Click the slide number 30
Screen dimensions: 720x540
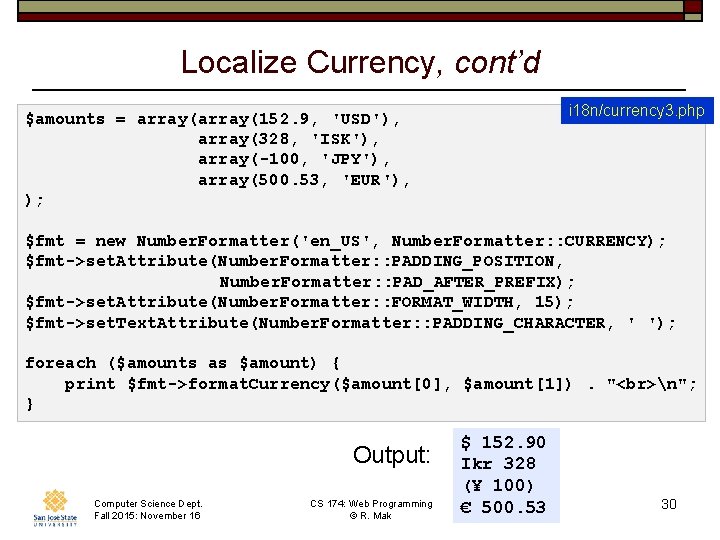coord(669,504)
